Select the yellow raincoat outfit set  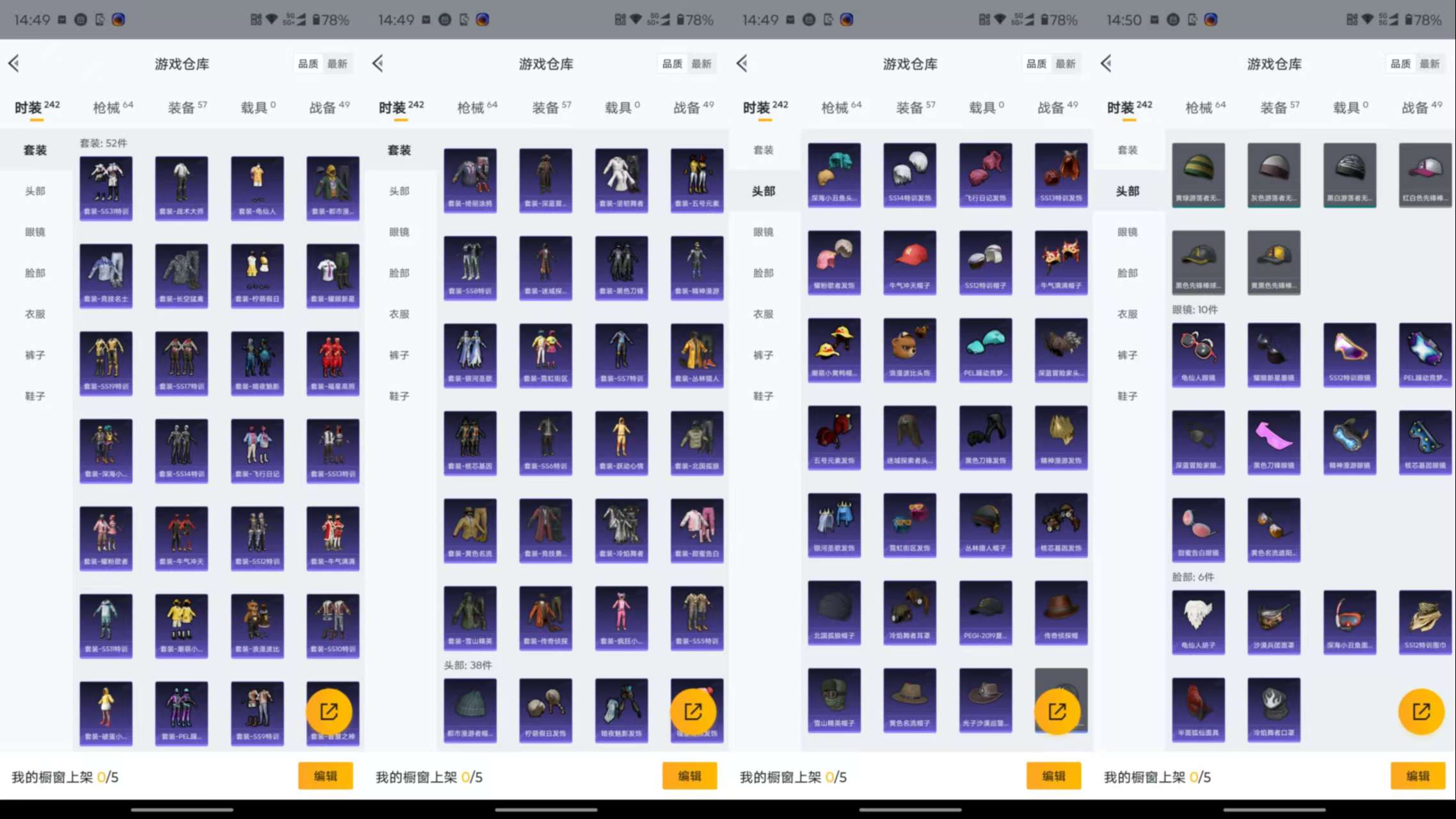pos(697,355)
